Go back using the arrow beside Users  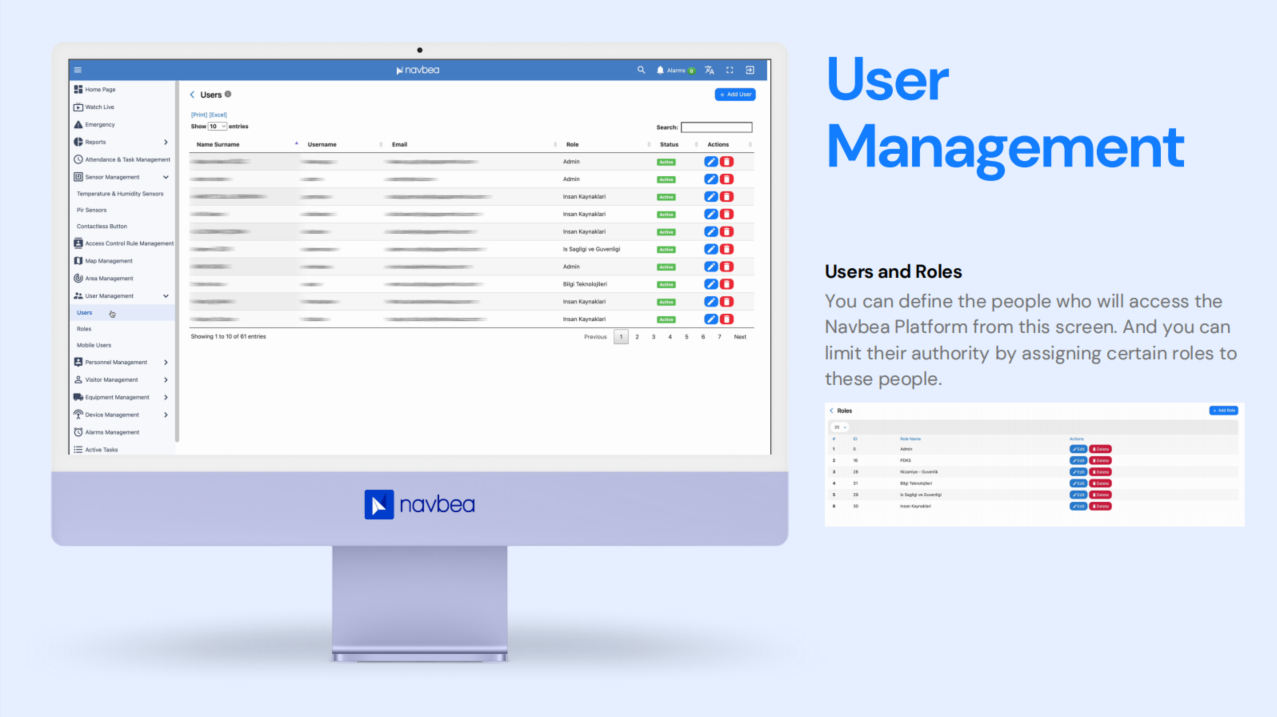192,95
